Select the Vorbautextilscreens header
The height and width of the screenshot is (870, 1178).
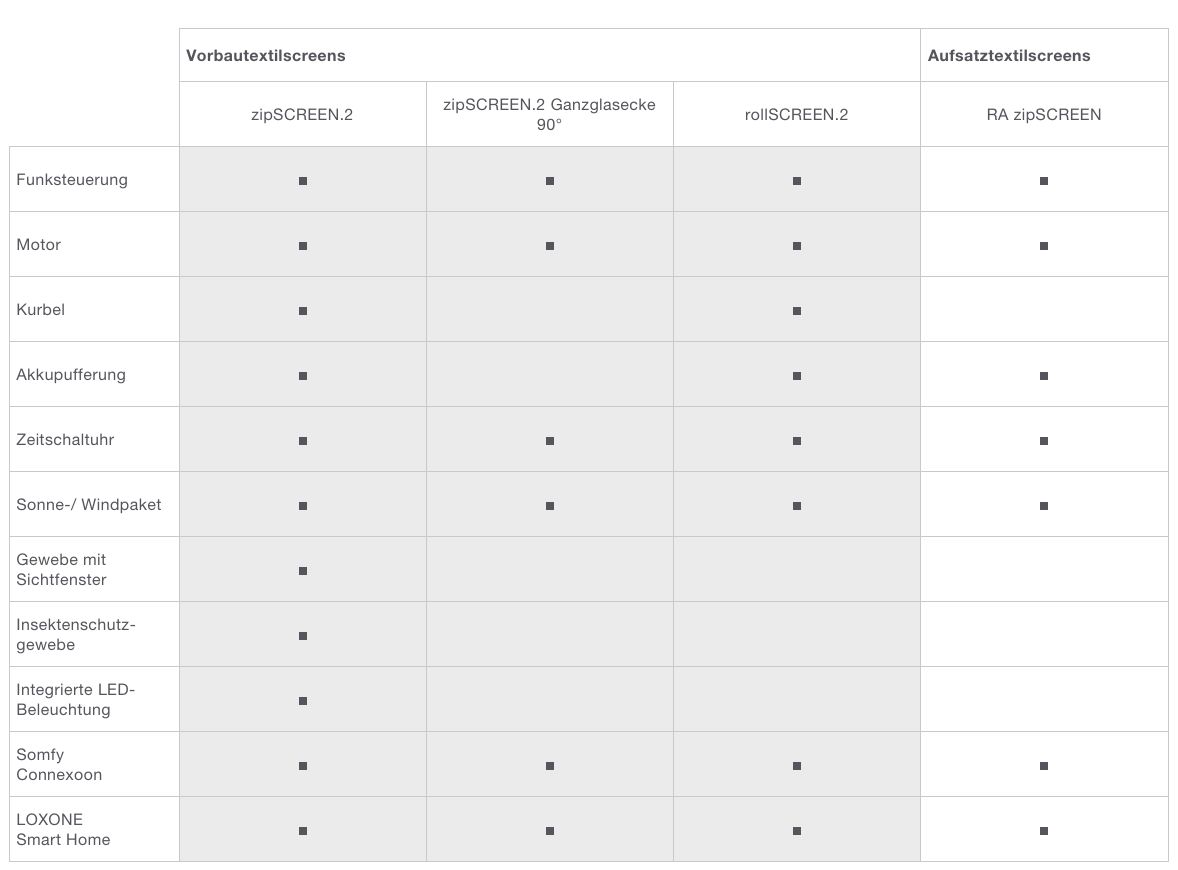(266, 56)
